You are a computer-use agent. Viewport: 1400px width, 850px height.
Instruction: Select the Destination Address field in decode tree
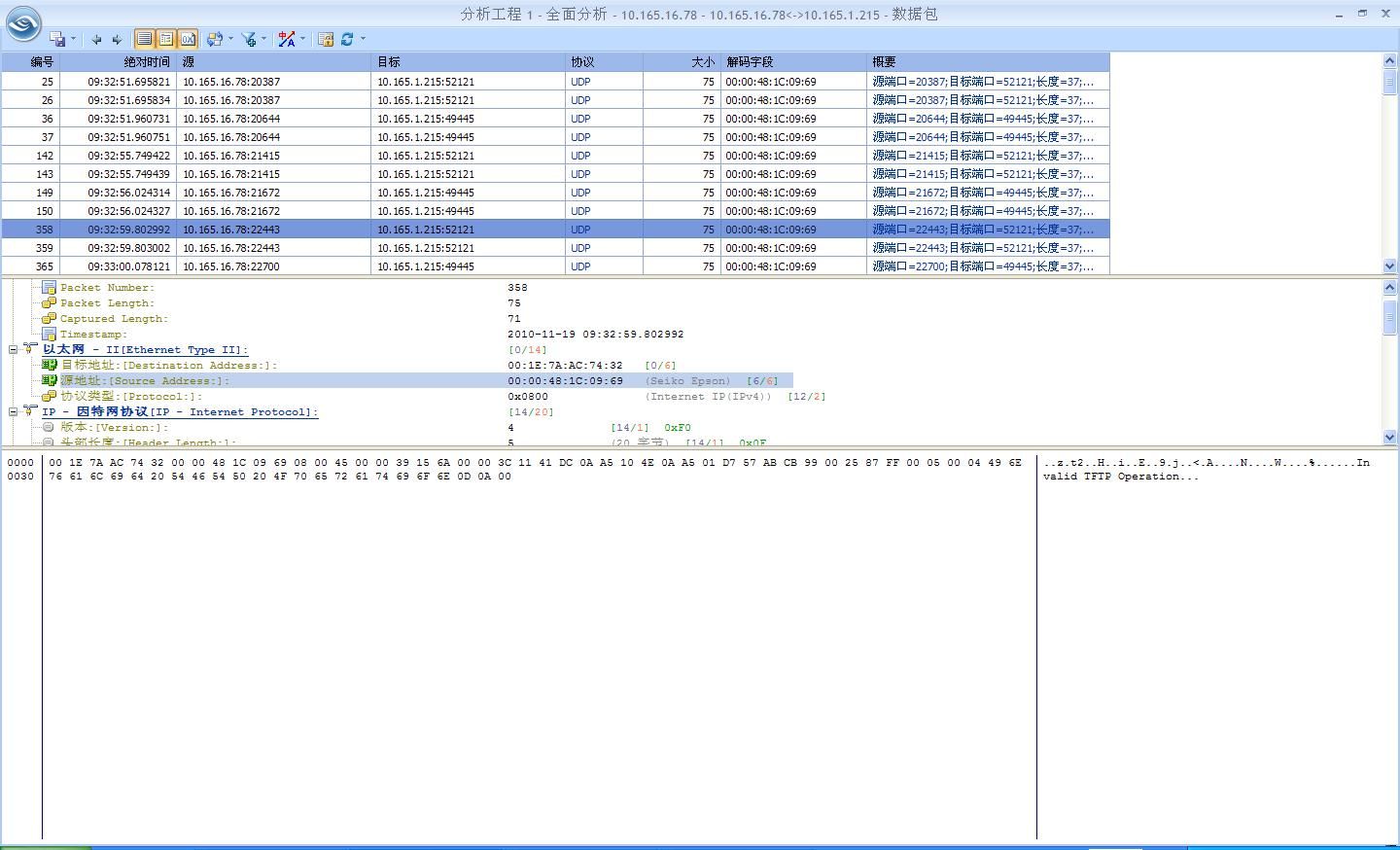pos(168,366)
